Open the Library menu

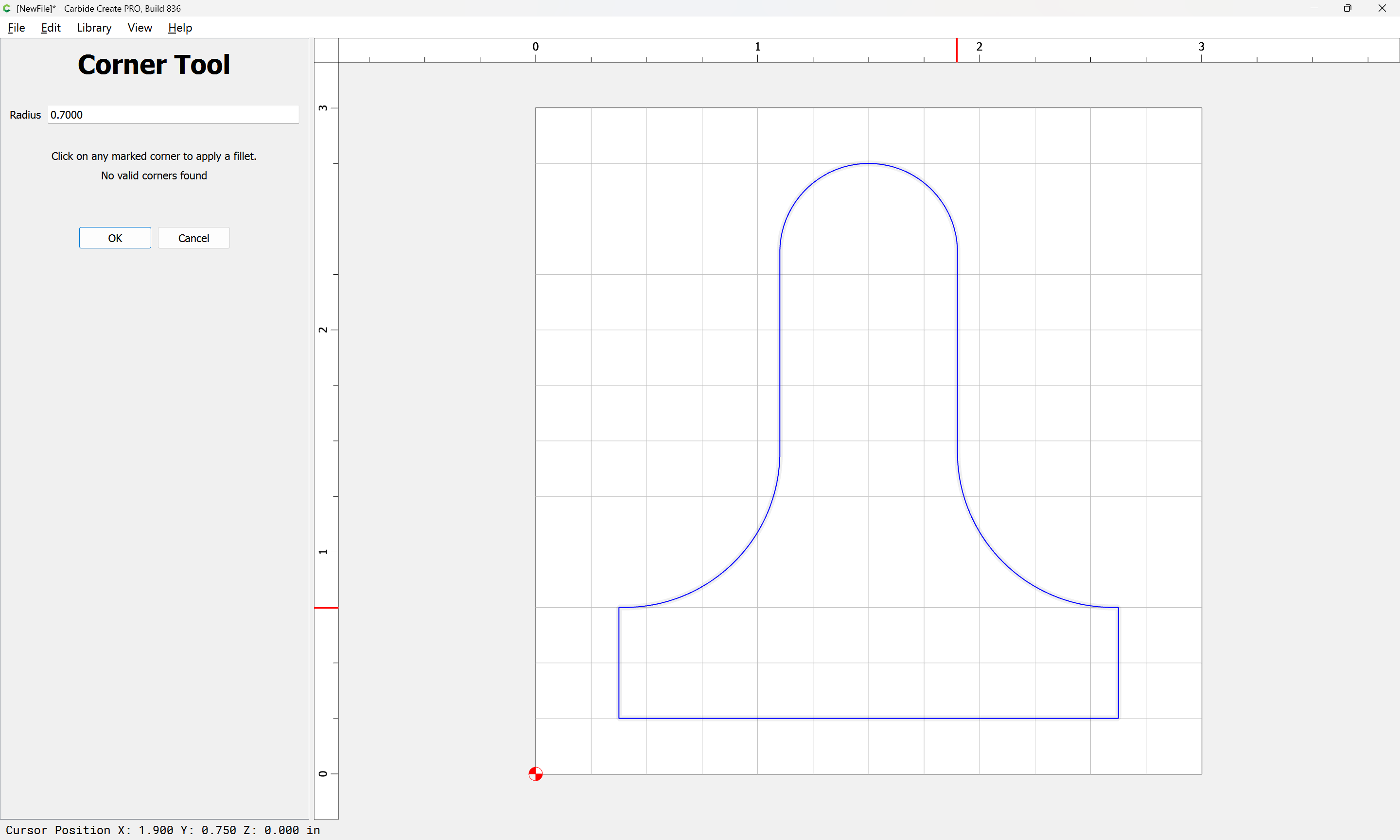pos(94,28)
